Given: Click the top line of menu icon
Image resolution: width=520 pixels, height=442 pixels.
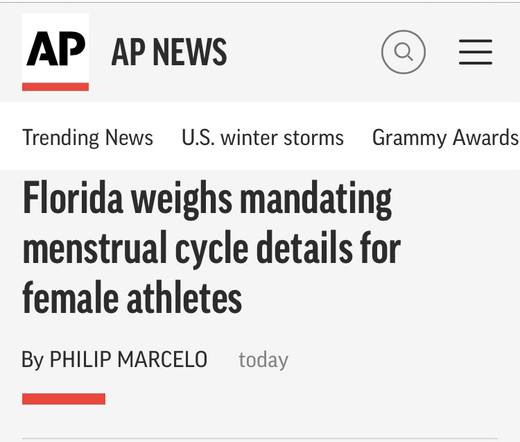Looking at the screenshot, I should [475, 41].
